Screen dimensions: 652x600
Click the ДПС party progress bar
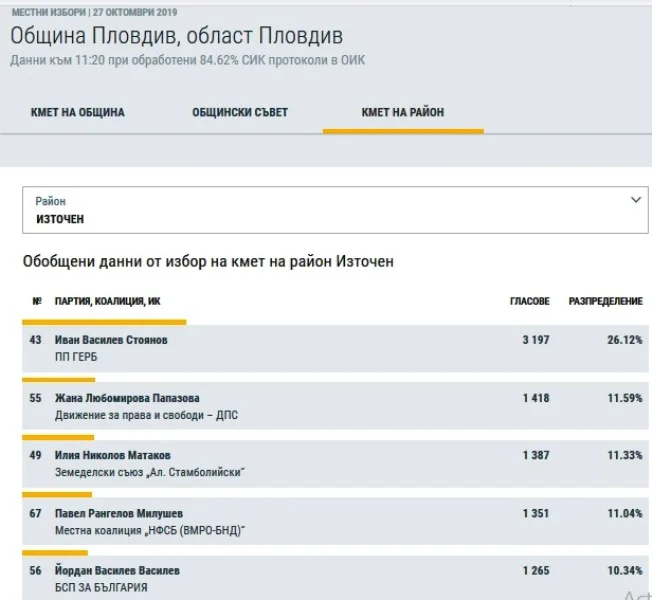(x=59, y=380)
